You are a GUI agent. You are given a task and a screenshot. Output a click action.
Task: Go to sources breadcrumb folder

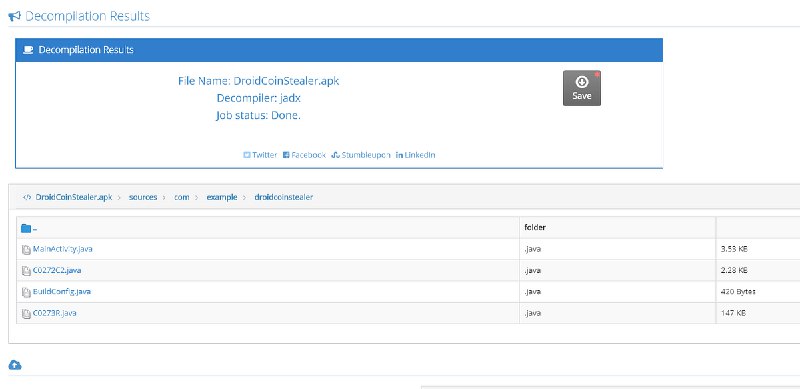143,197
